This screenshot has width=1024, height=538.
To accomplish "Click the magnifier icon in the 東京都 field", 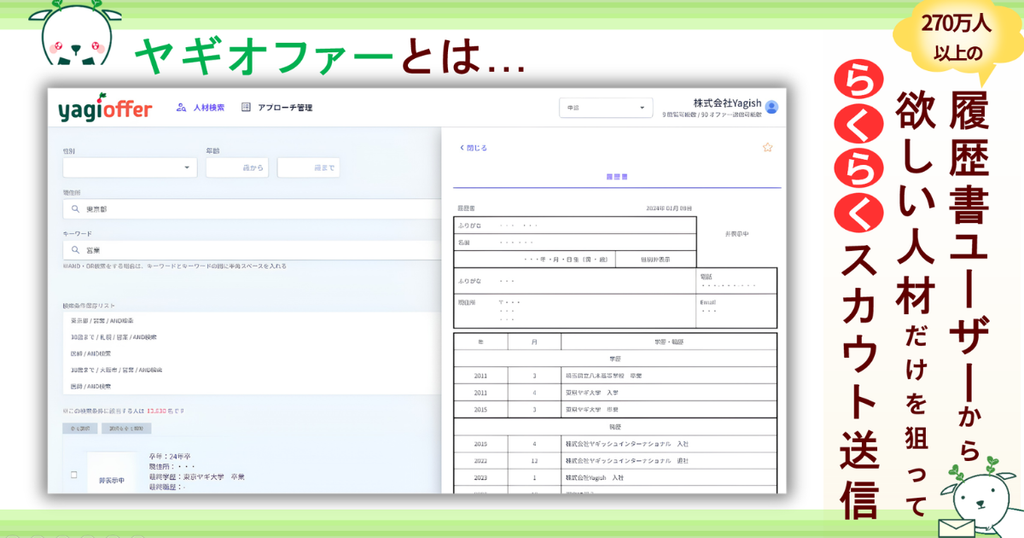I will pyautogui.click(x=76, y=209).
